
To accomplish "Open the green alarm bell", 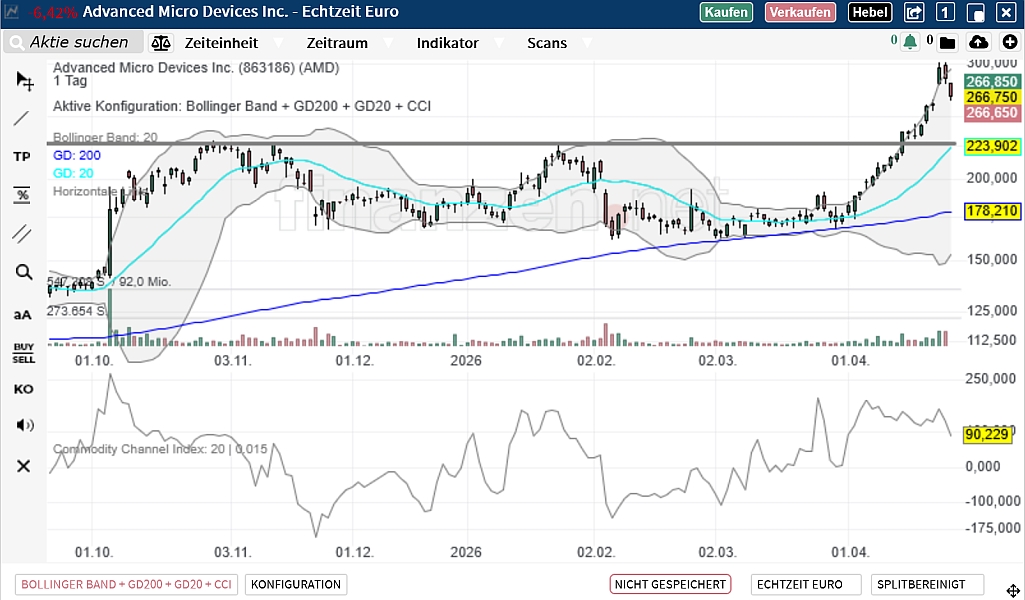I will pos(910,42).
